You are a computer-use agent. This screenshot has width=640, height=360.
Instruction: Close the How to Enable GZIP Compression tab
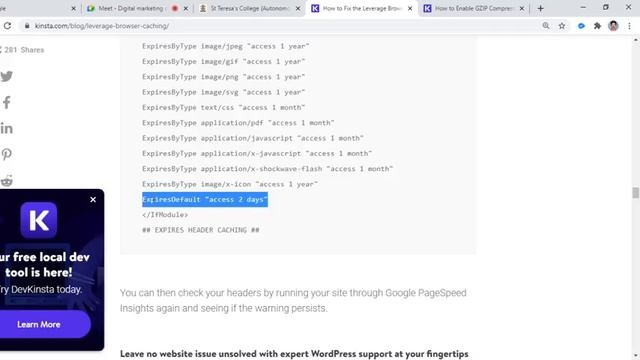click(522, 8)
